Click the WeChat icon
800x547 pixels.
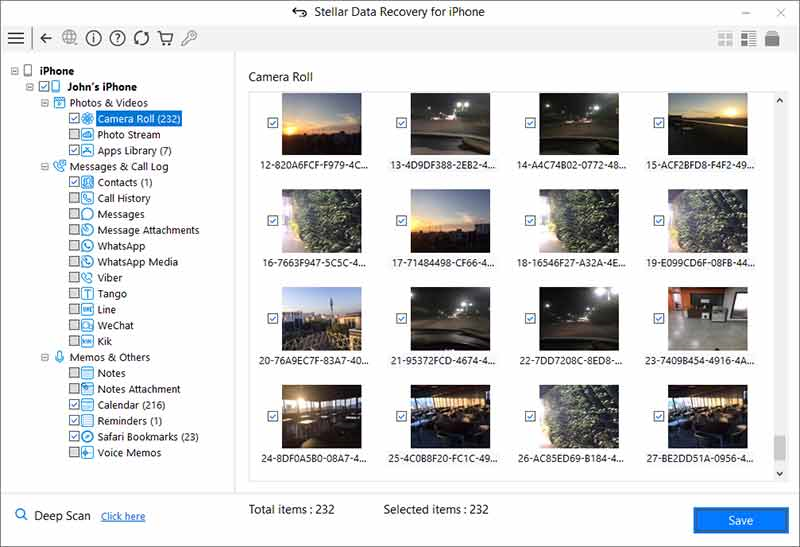tap(88, 325)
